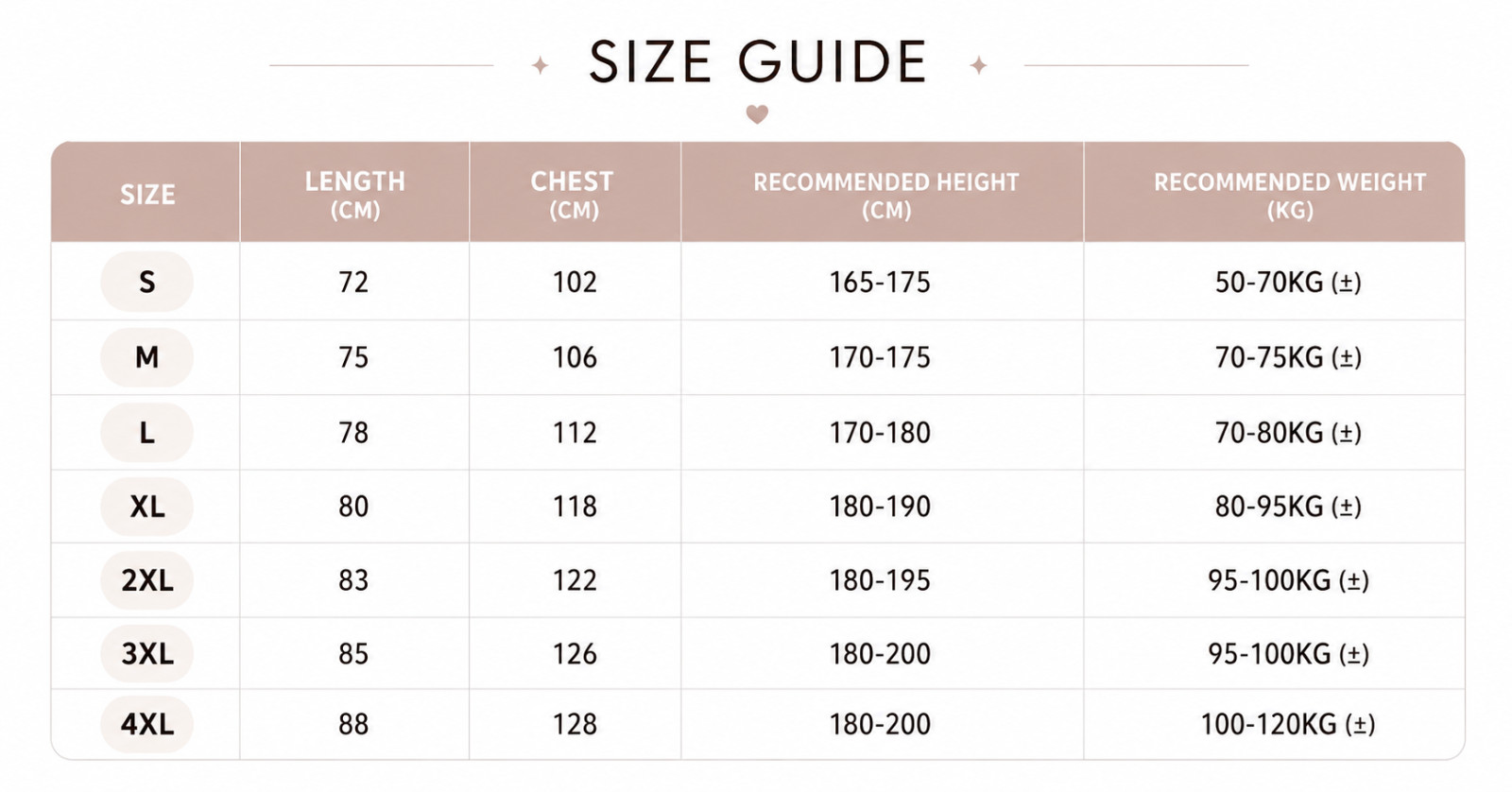
Task: Select the 2XL size pill
Action: click(x=146, y=580)
